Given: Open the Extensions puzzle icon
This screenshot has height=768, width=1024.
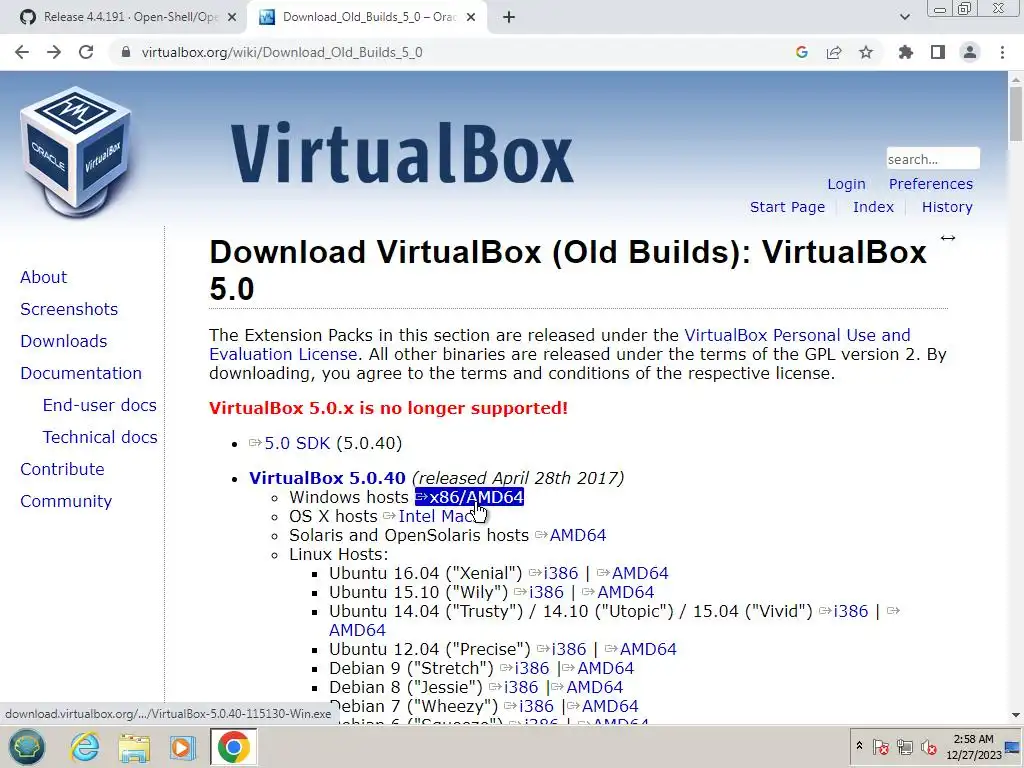Looking at the screenshot, I should click(906, 52).
